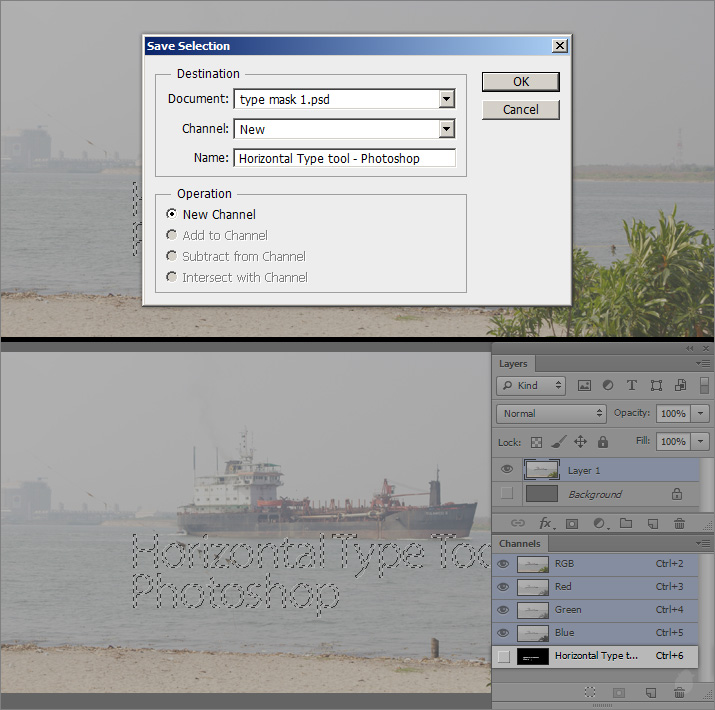Create new group folder icon
Image resolution: width=715 pixels, height=710 pixels.
tap(626, 523)
